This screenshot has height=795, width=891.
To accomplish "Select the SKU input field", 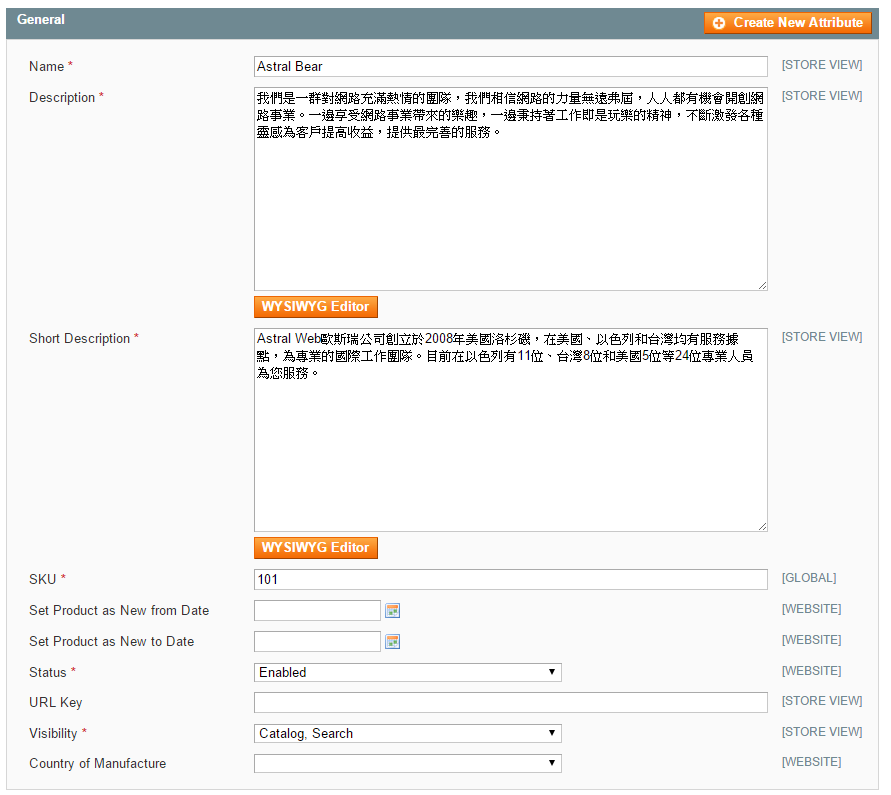I will (511, 580).
